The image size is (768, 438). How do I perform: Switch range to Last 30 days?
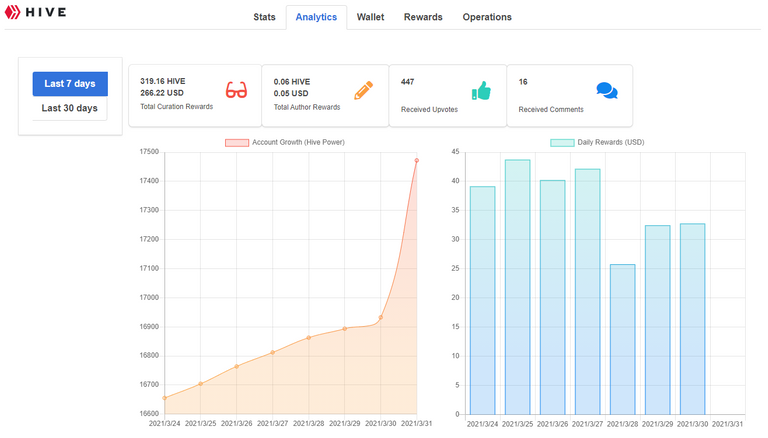[x=70, y=108]
